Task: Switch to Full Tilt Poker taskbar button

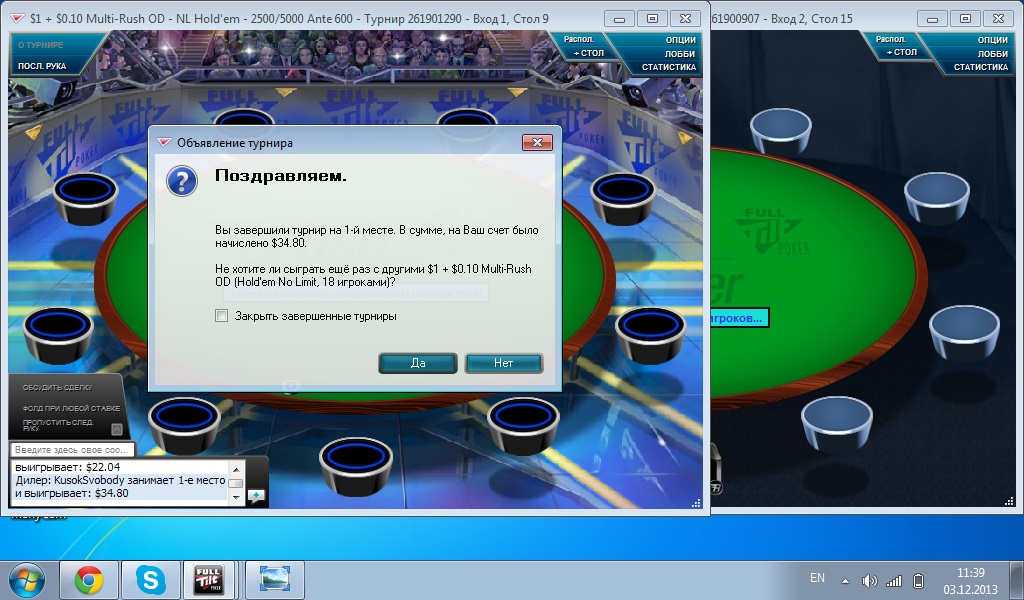Action: [x=209, y=580]
